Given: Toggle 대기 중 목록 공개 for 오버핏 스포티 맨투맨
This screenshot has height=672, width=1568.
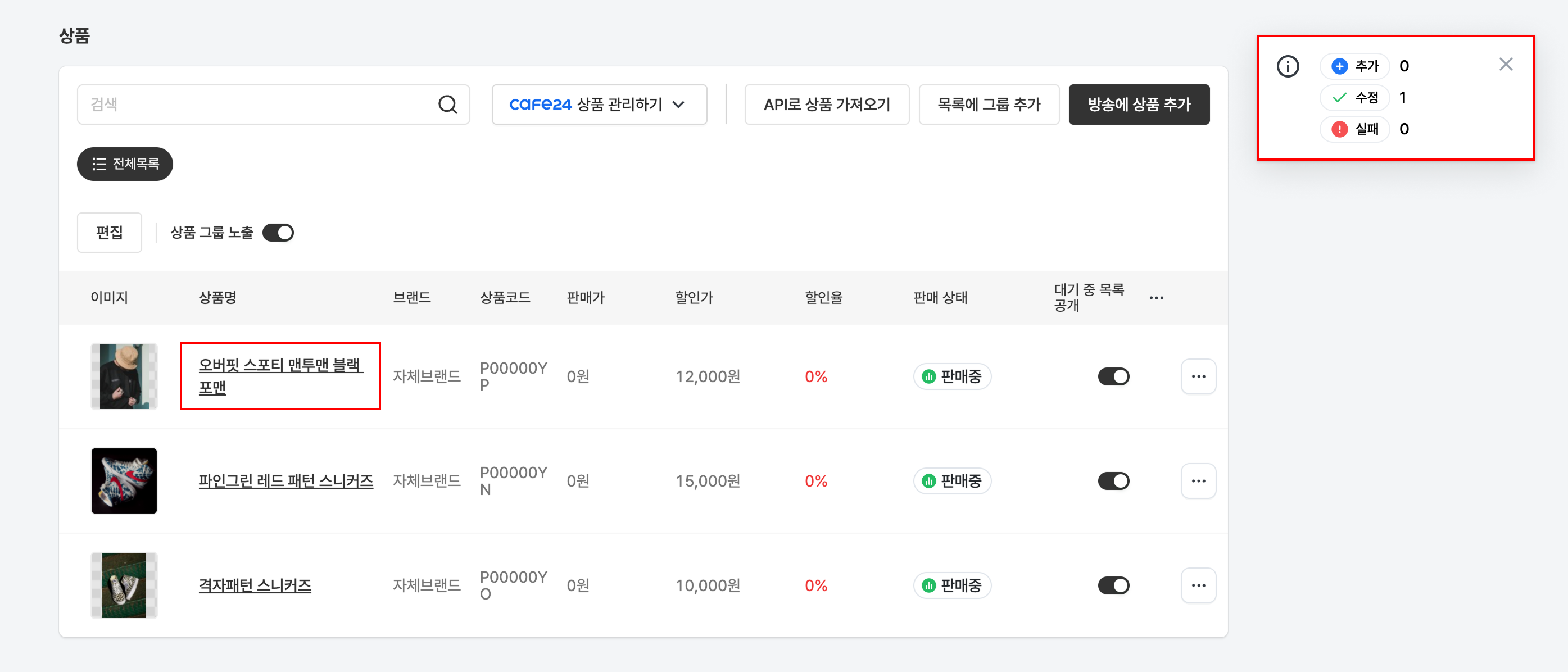Looking at the screenshot, I should click(1113, 376).
